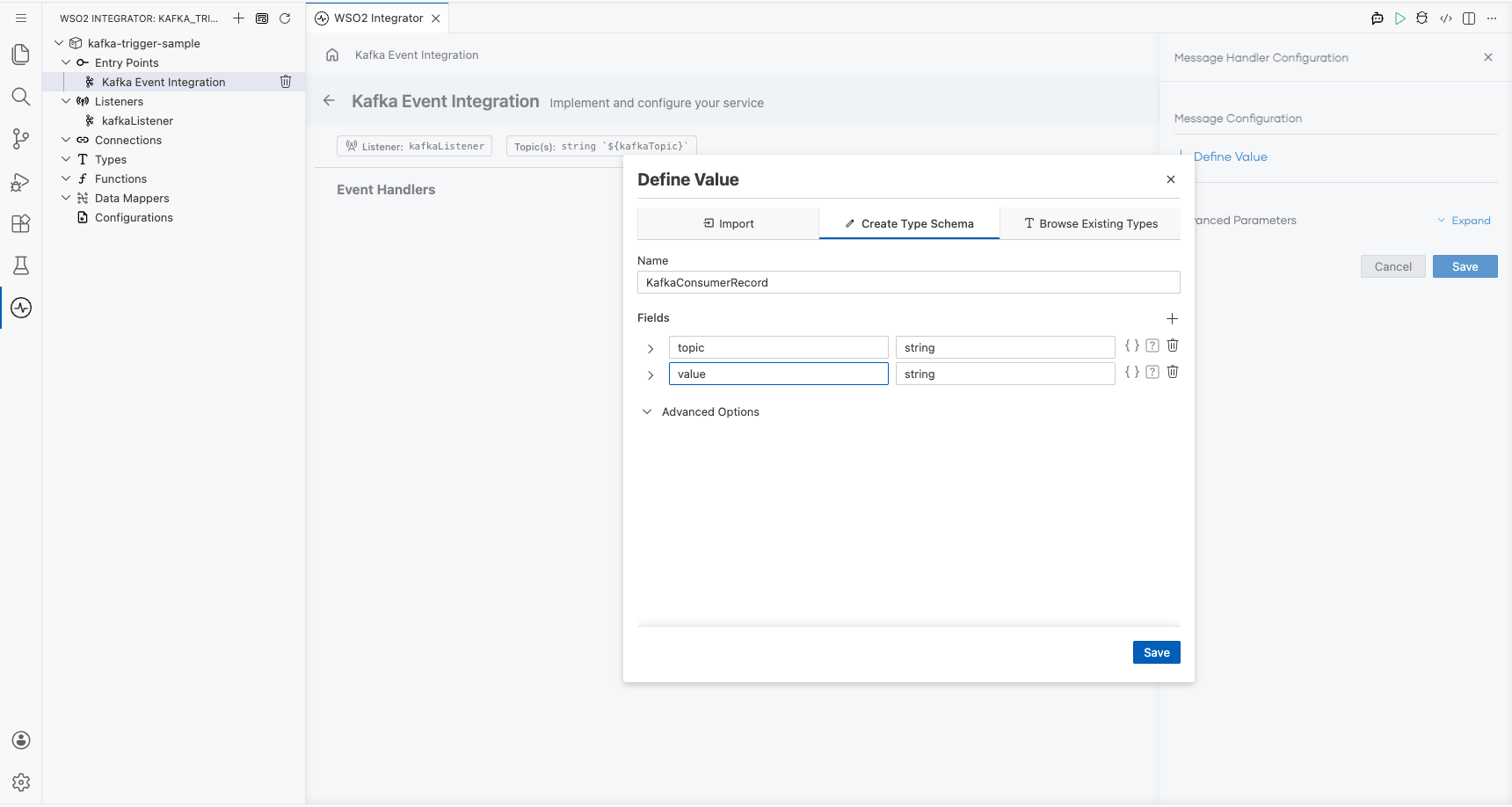Close the WSO2 Integrator editor tab
This screenshot has width=1512, height=807.
[436, 18]
